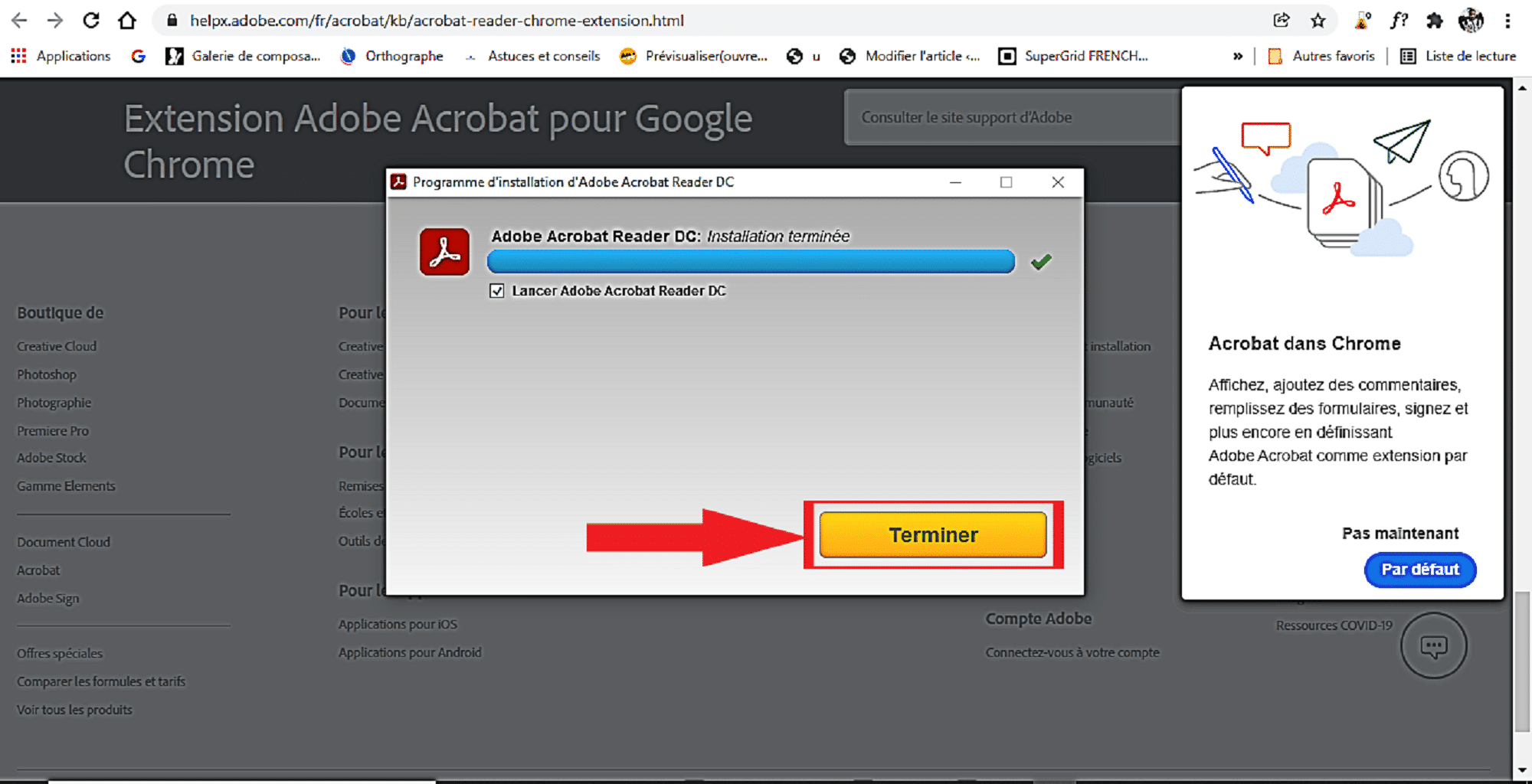Click the Adobe Acrobat Reader icon in installer
This screenshot has height=784, width=1532.
444,251
